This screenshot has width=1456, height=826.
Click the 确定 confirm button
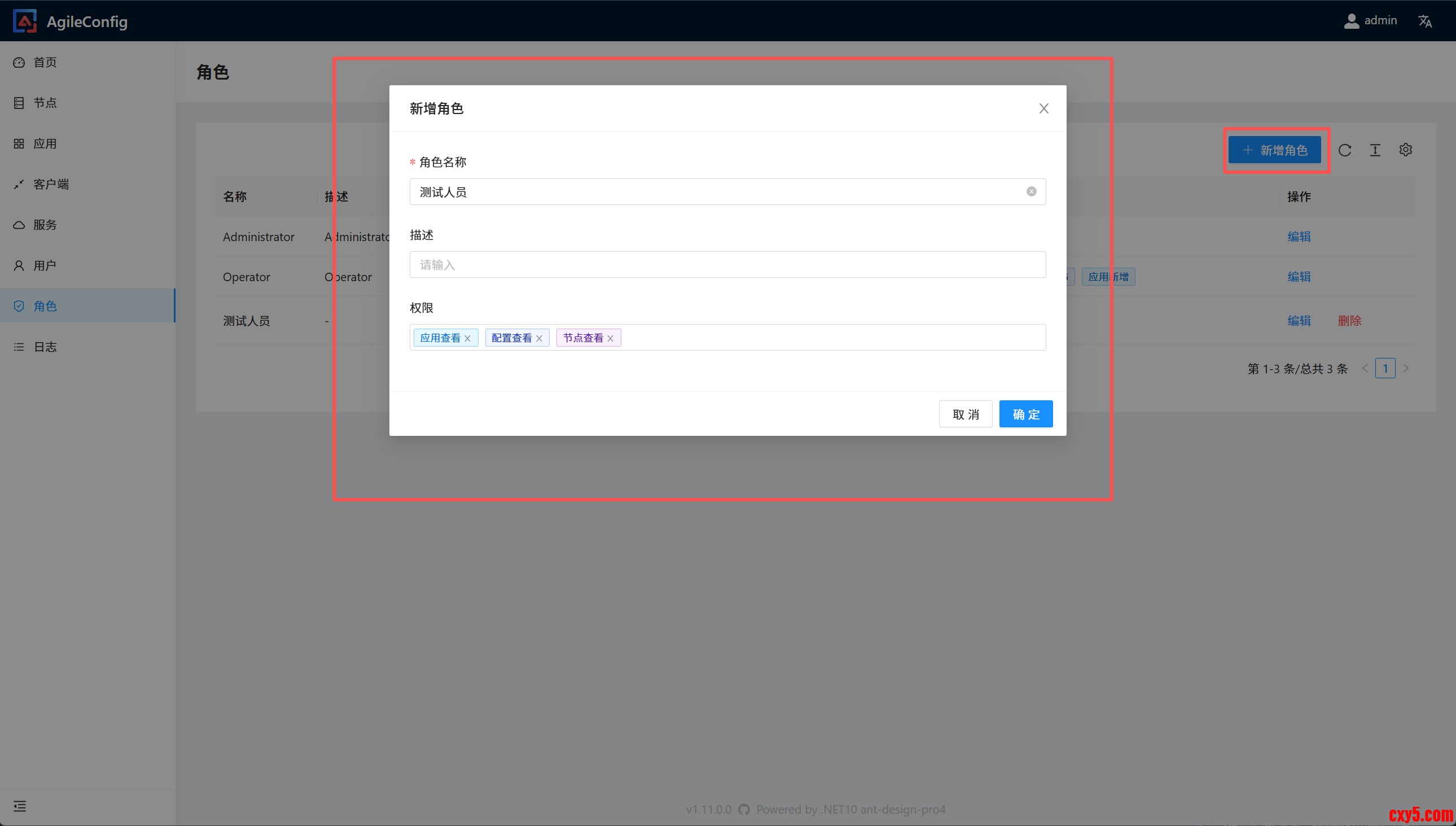[1025, 414]
